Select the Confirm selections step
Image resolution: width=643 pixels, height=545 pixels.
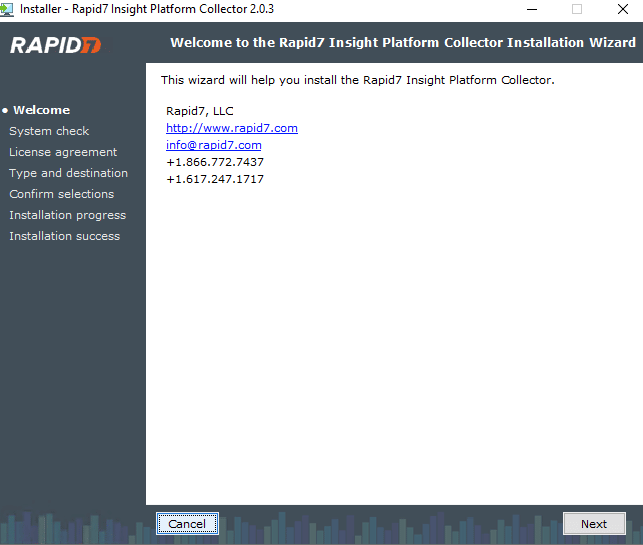(x=62, y=194)
